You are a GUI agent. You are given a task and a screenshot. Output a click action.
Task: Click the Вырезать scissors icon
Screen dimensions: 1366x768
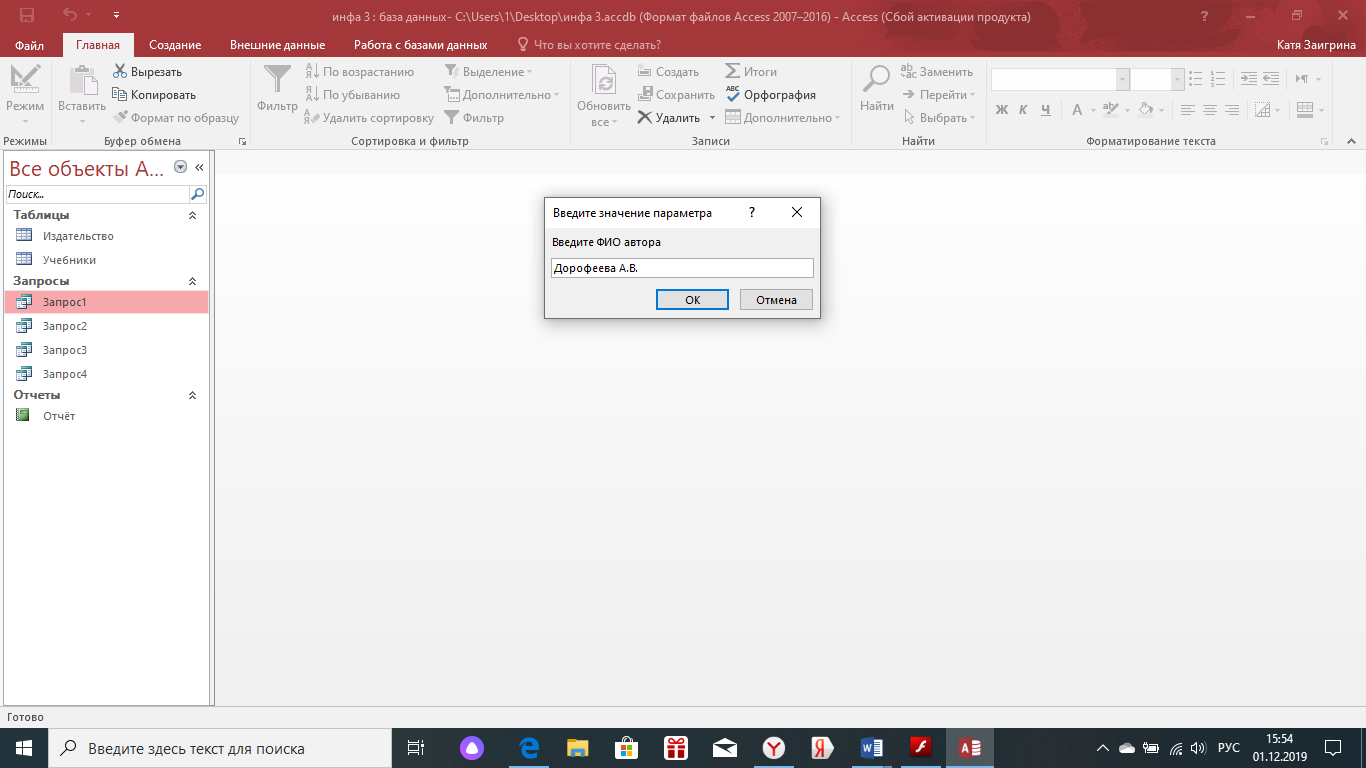tap(120, 72)
